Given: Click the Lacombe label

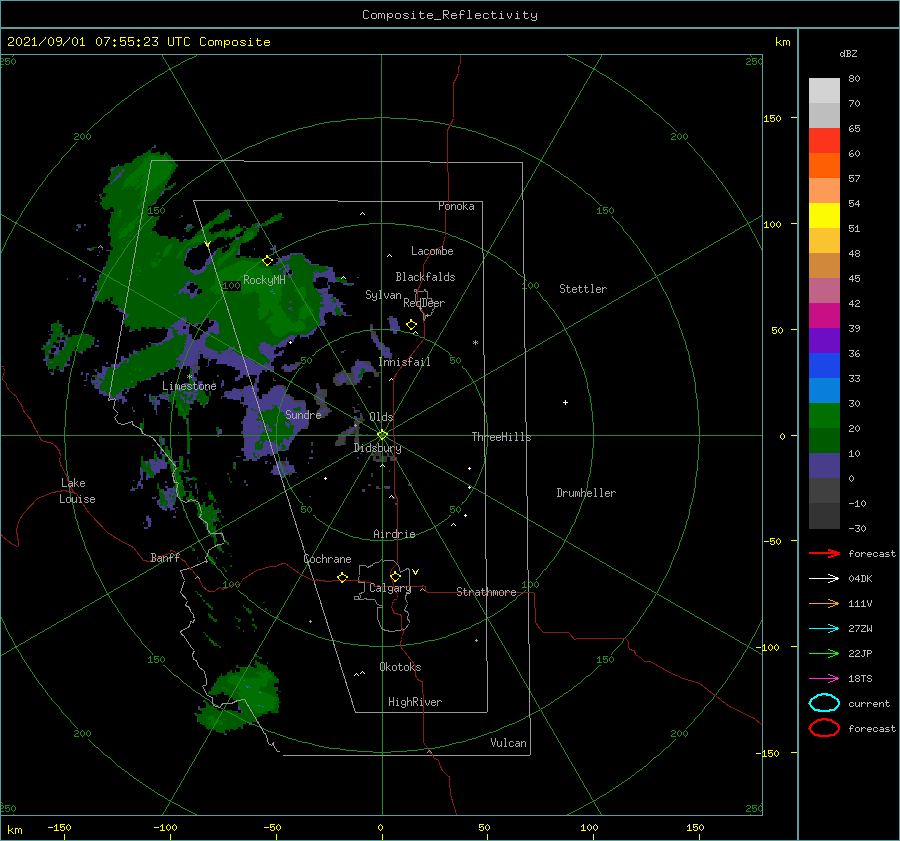Looking at the screenshot, I should coord(432,251).
